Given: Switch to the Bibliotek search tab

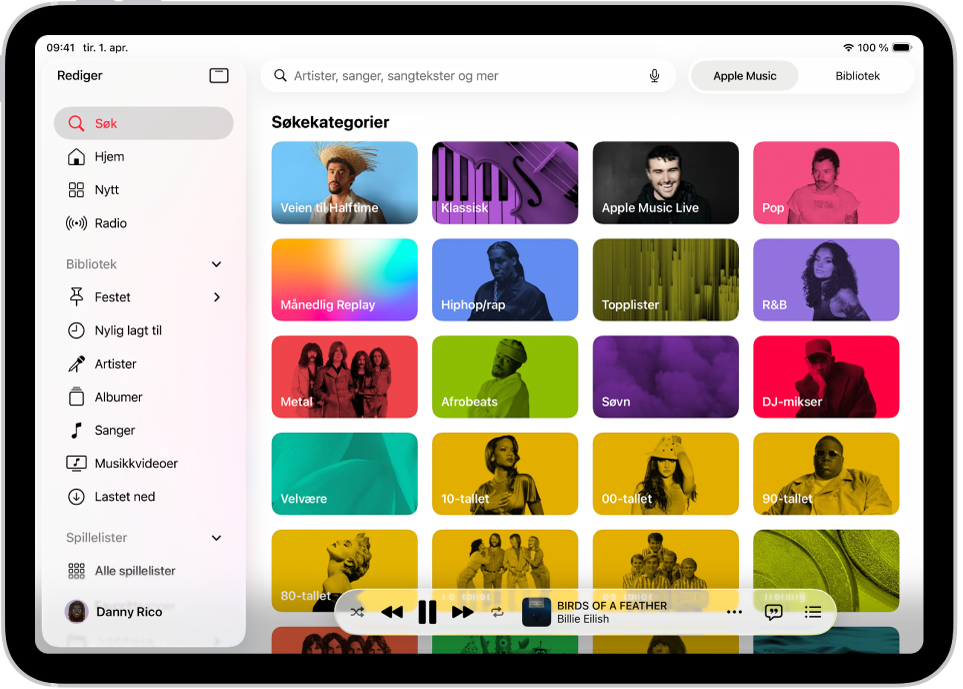Looking at the screenshot, I should pyautogui.click(x=857, y=76).
